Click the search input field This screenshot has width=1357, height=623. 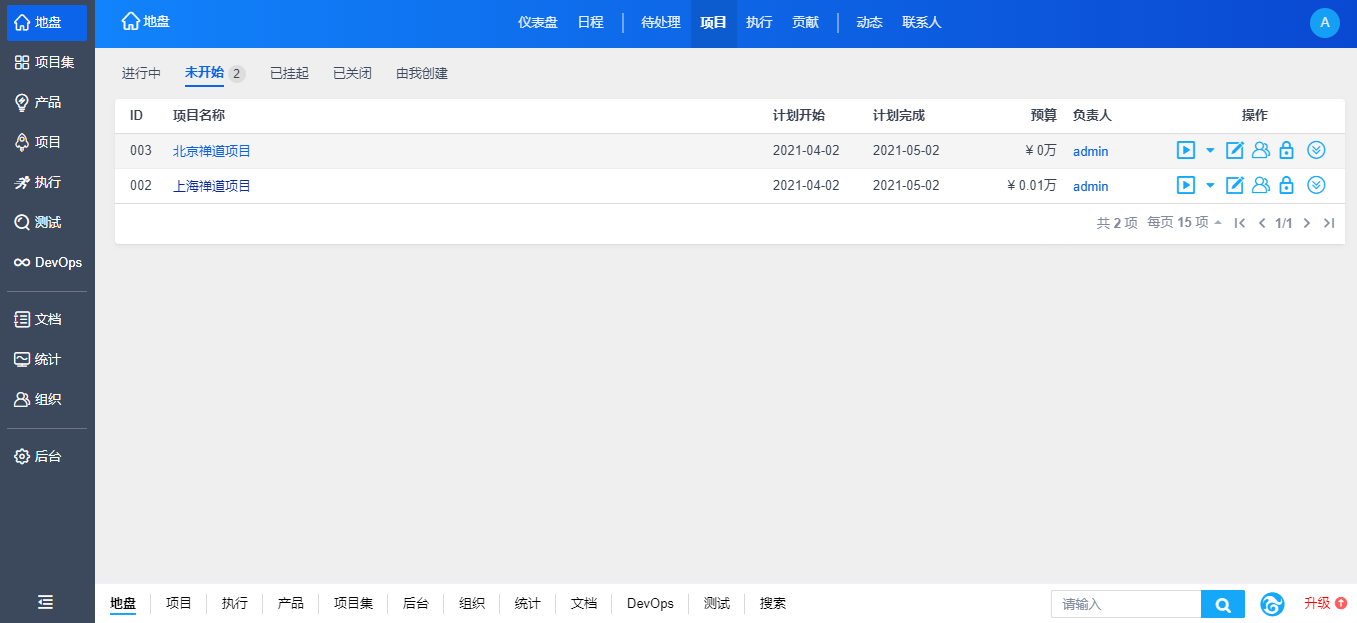pyautogui.click(x=1125, y=604)
